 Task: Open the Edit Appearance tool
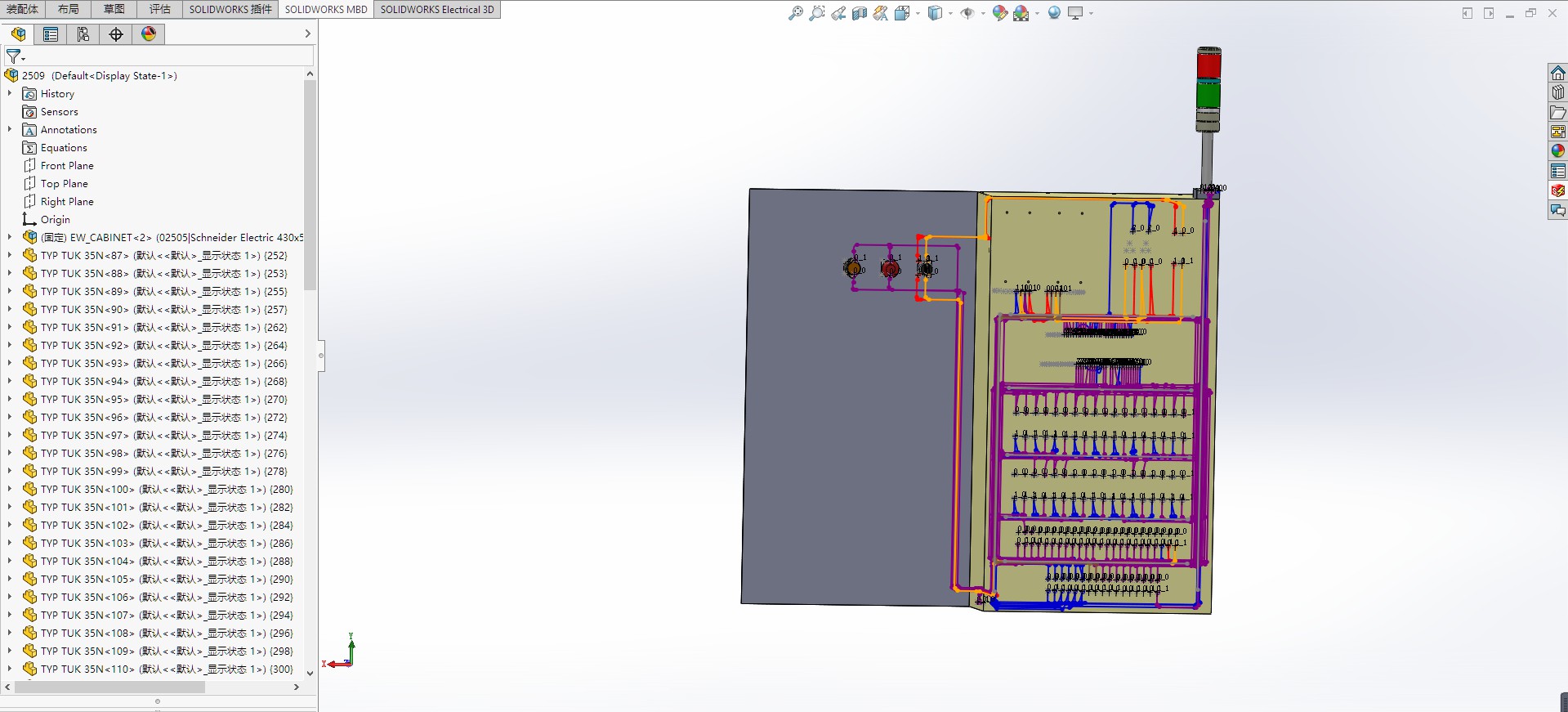999,13
